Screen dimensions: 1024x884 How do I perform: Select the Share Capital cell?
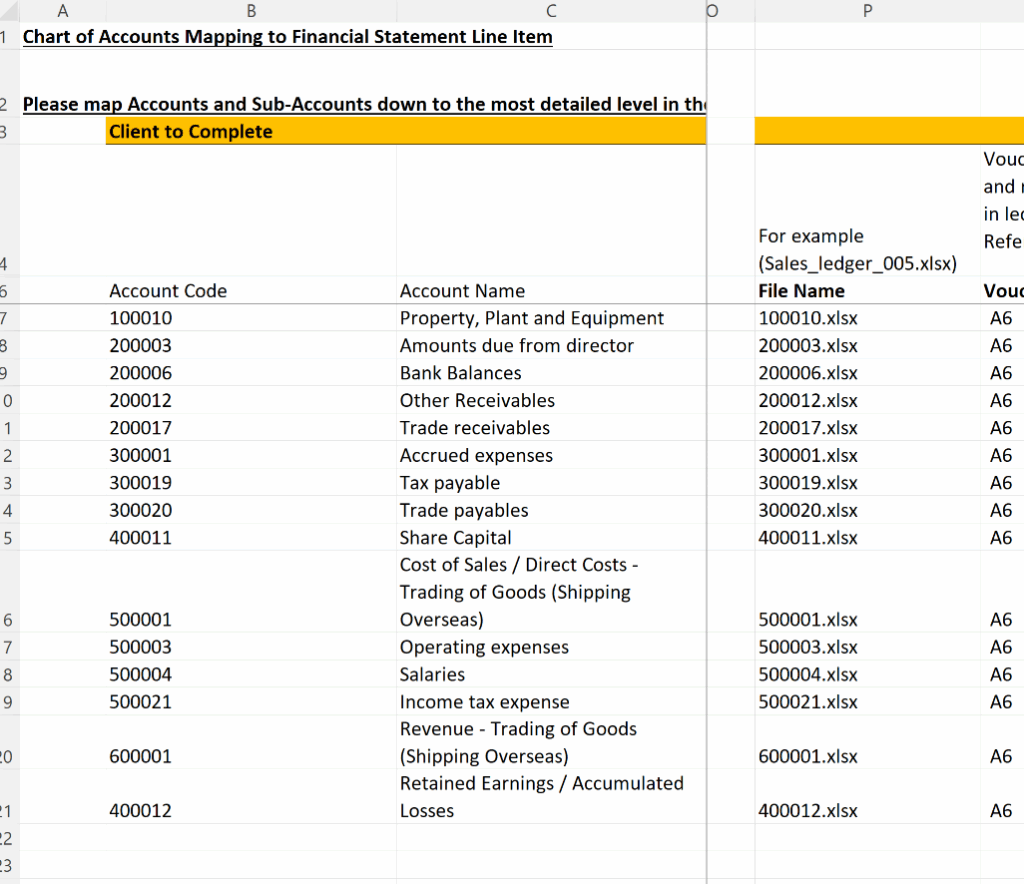point(455,537)
